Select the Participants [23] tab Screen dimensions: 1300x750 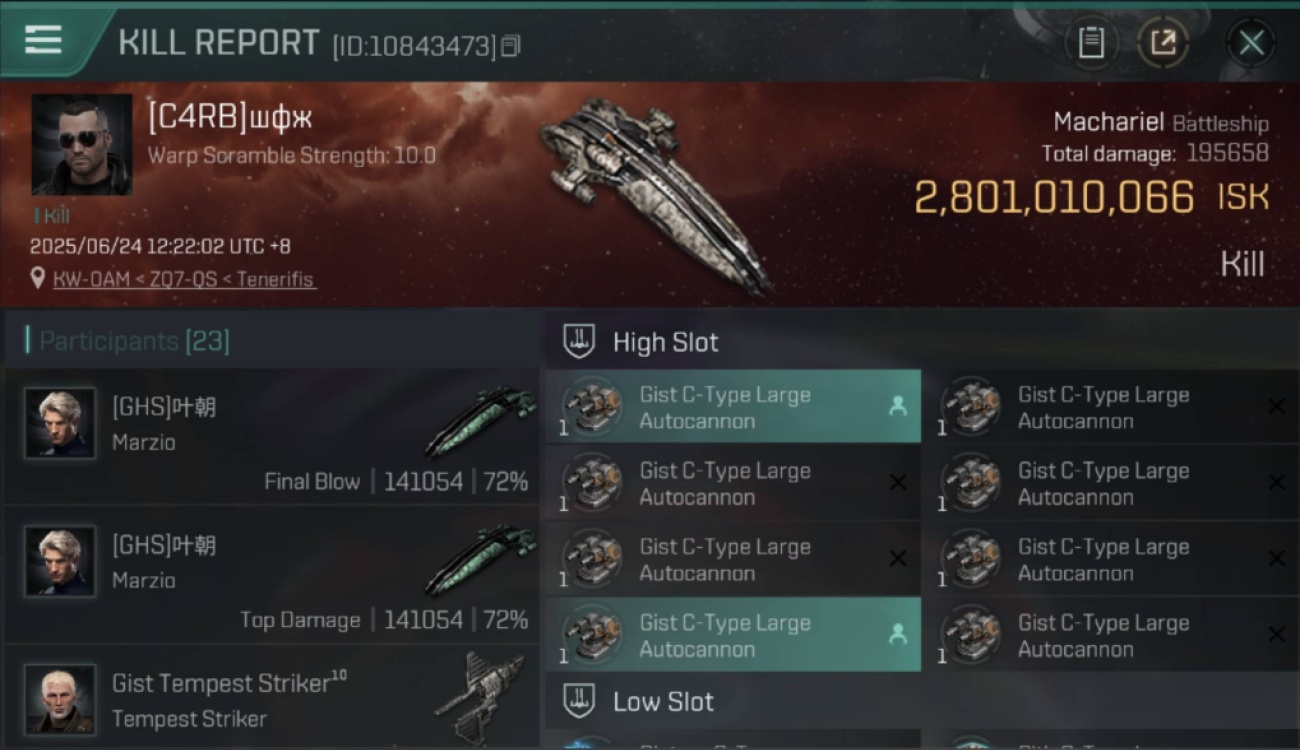click(x=134, y=341)
